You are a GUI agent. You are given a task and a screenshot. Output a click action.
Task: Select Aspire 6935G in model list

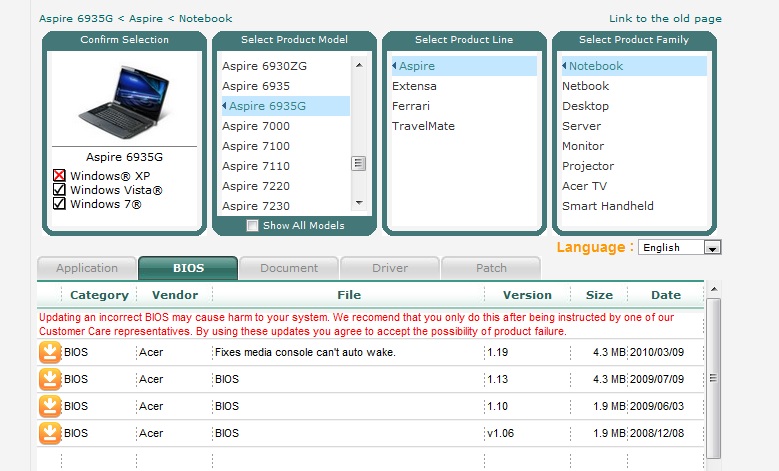pyautogui.click(x=286, y=106)
